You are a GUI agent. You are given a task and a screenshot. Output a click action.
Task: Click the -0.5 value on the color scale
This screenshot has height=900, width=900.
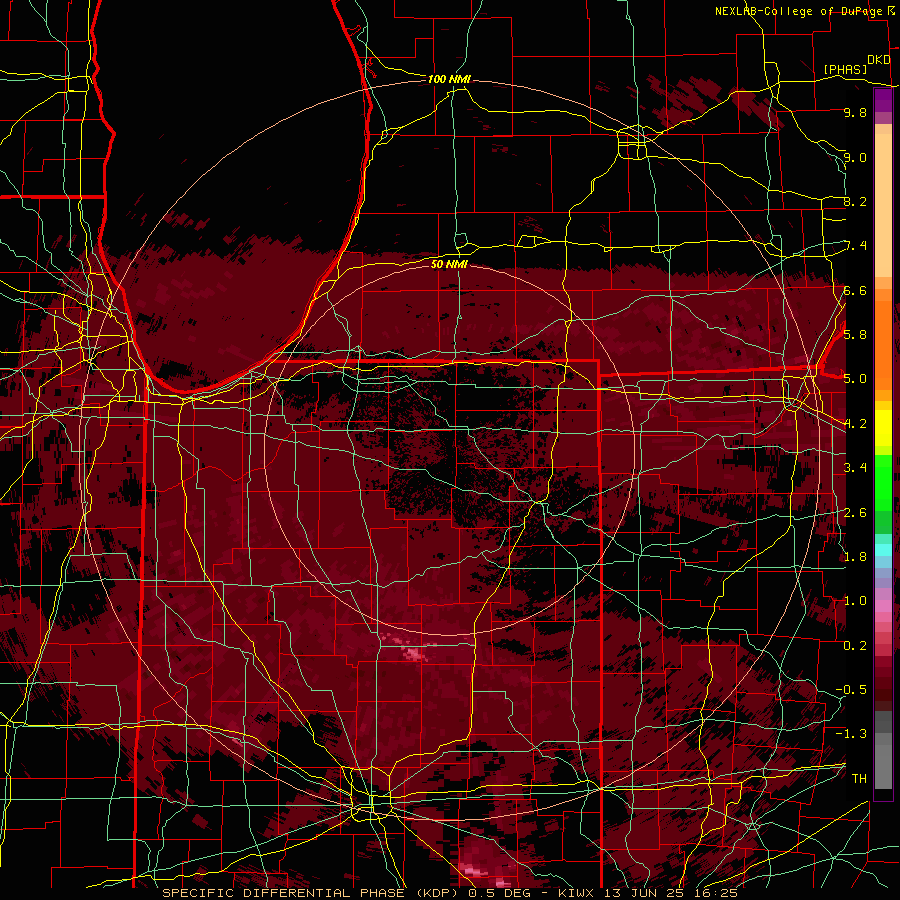tap(851, 689)
